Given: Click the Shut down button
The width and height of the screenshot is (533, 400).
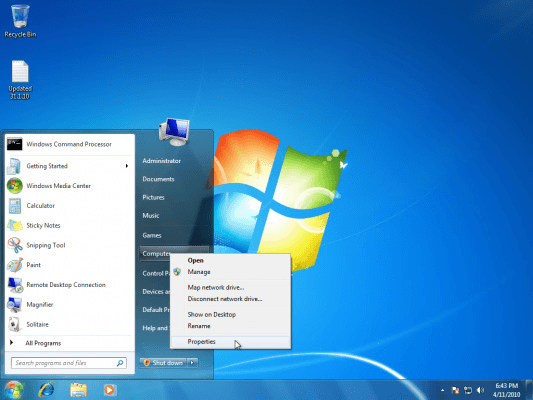Looking at the screenshot, I should [163, 363].
